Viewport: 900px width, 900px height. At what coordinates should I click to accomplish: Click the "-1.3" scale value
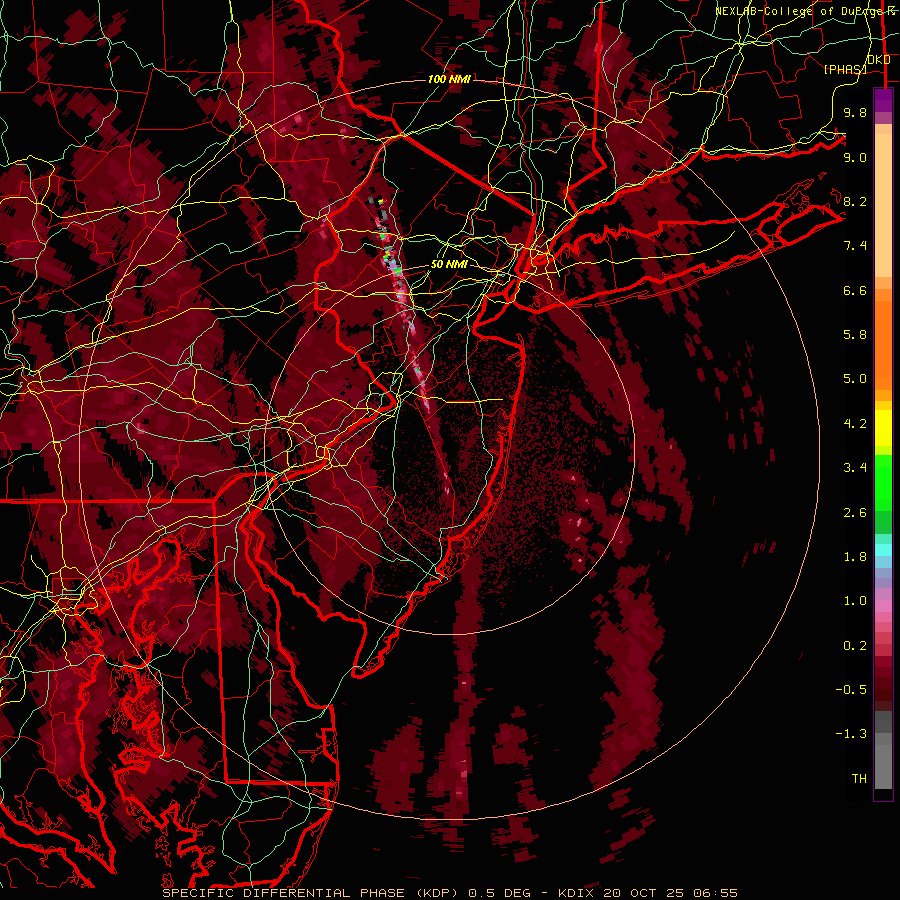tap(851, 734)
